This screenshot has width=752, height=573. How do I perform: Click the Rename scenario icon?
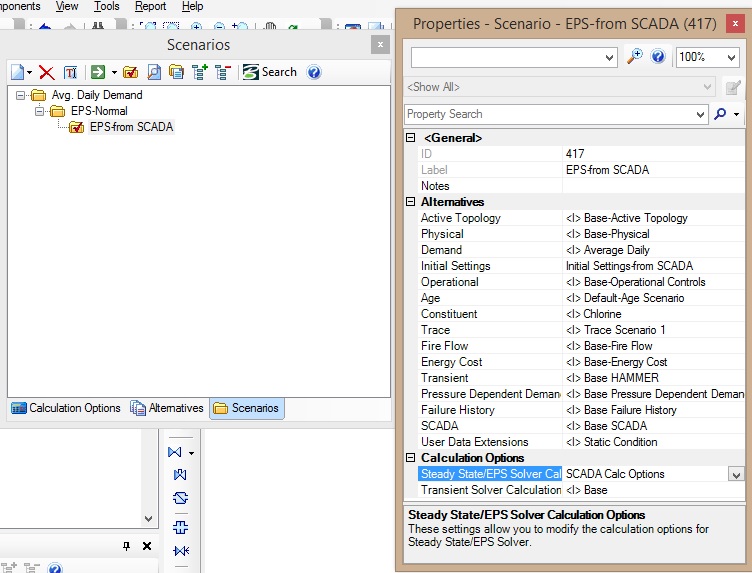click(x=70, y=72)
